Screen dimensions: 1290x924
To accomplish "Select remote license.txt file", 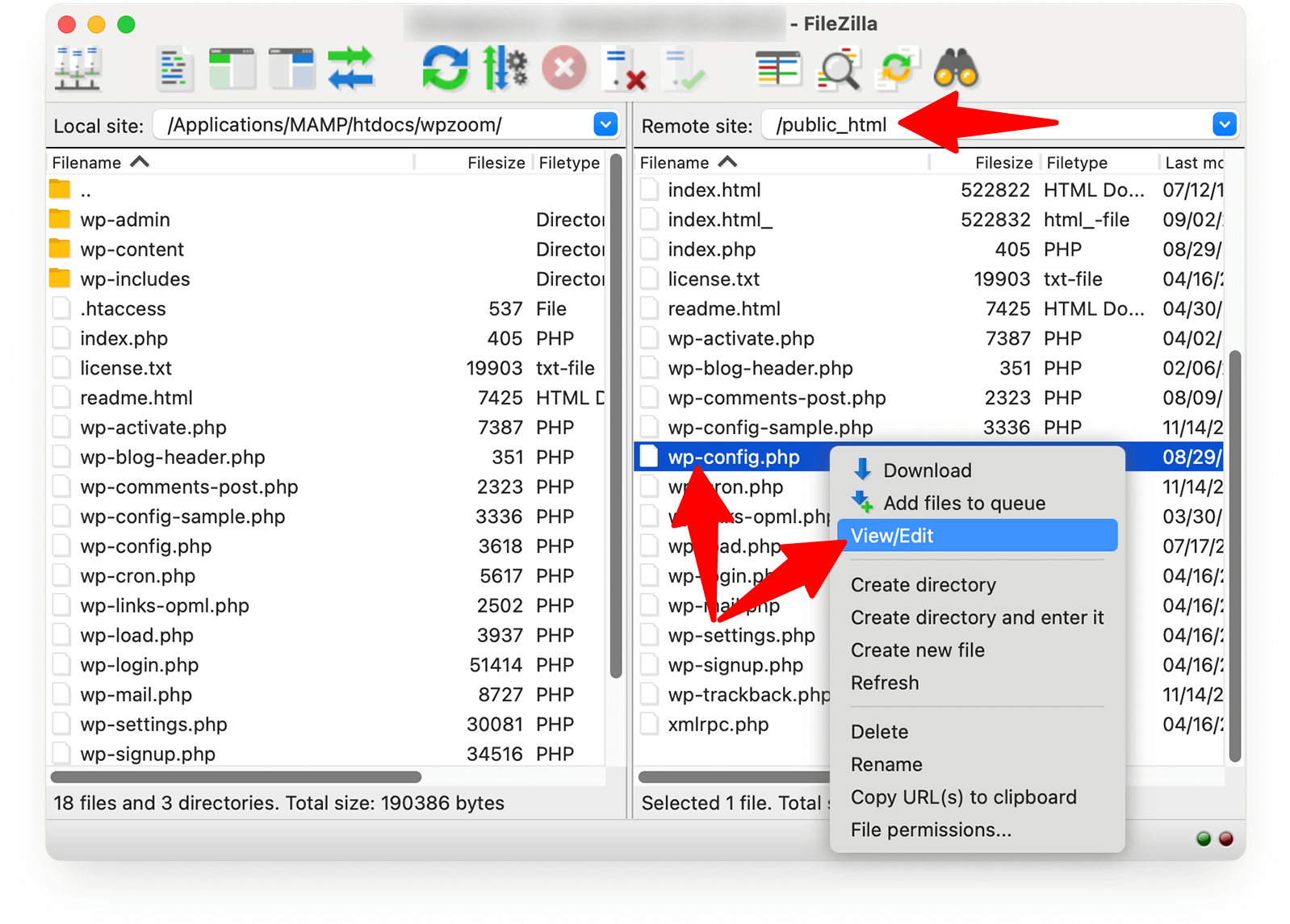I will click(930, 279).
